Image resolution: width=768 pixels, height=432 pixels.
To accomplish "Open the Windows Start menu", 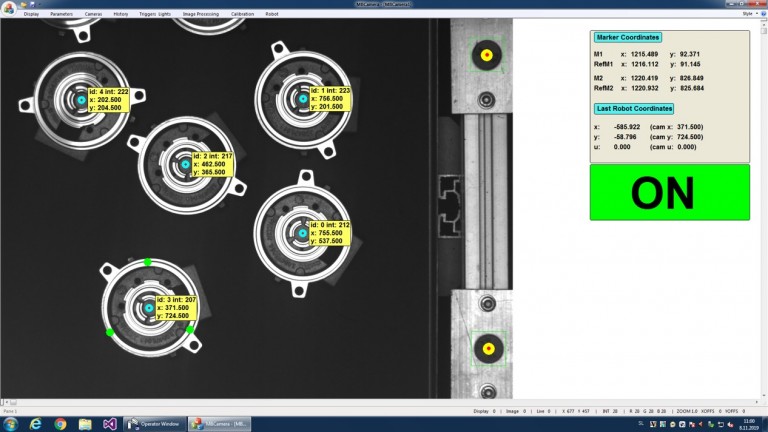I will 10,424.
